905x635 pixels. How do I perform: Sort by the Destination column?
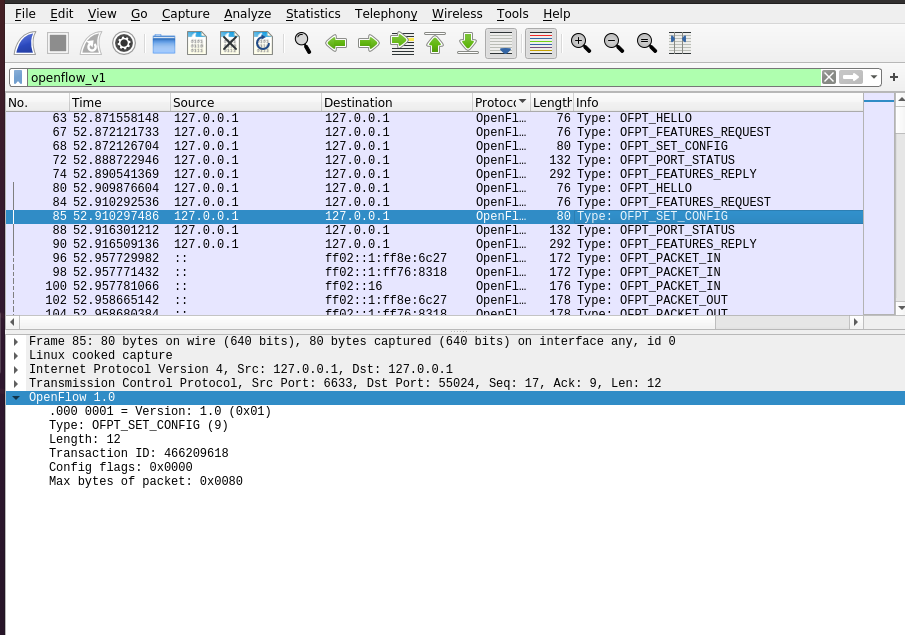coord(397,103)
